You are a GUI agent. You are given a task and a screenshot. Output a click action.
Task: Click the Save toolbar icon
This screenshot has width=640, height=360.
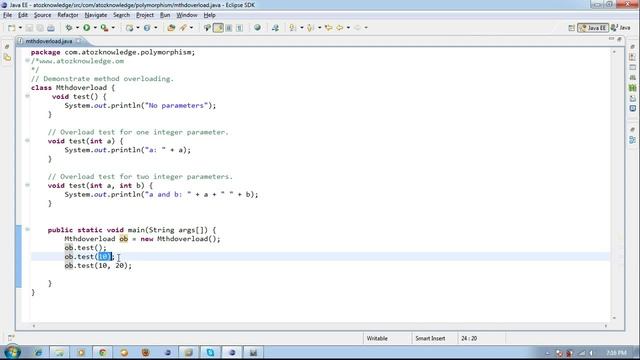point(29,28)
